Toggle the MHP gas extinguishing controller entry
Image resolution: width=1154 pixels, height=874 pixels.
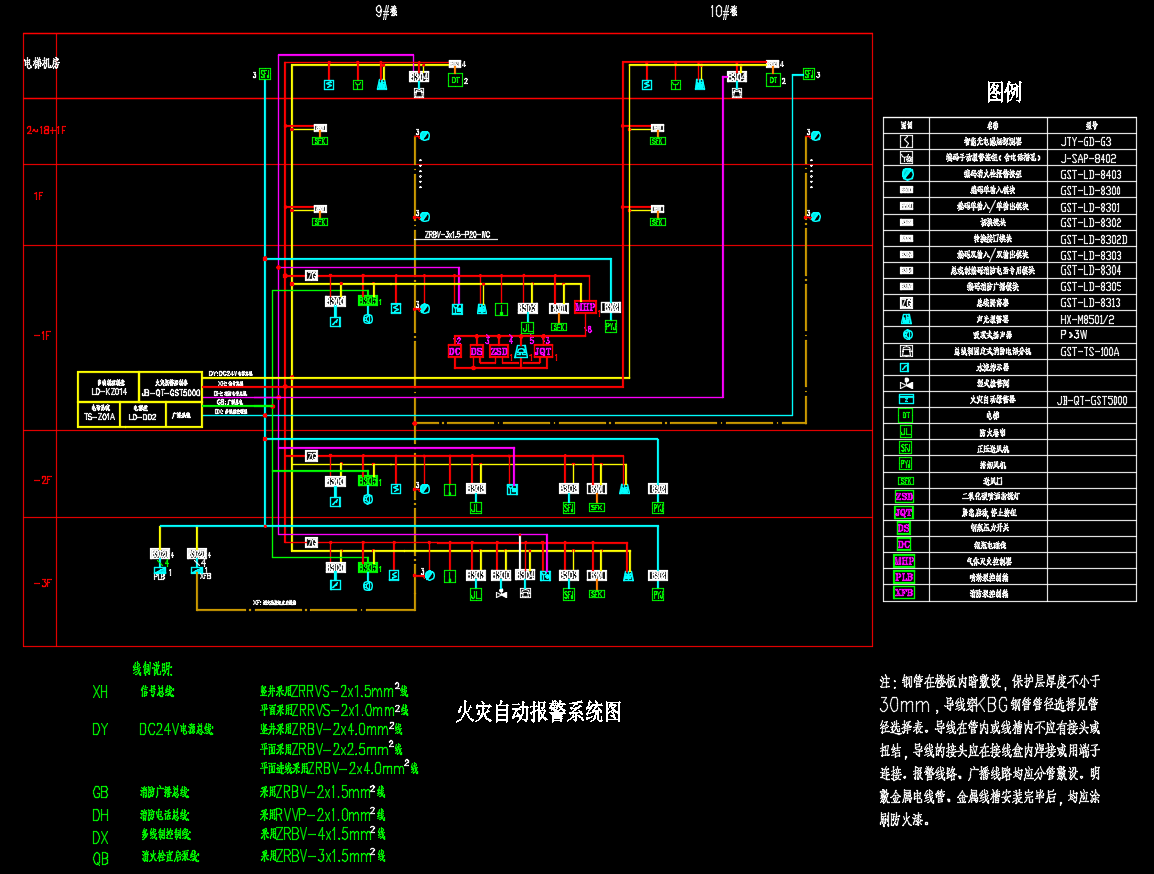click(904, 561)
